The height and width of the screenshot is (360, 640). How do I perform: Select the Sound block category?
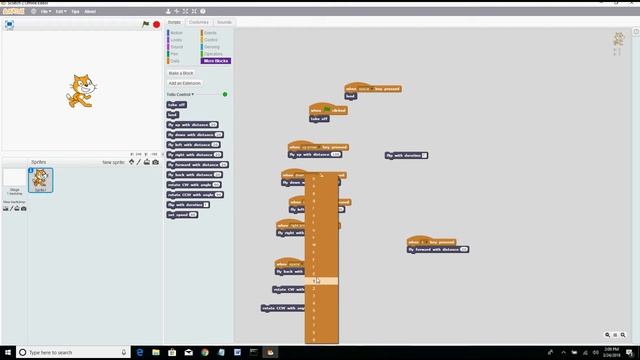coord(176,47)
